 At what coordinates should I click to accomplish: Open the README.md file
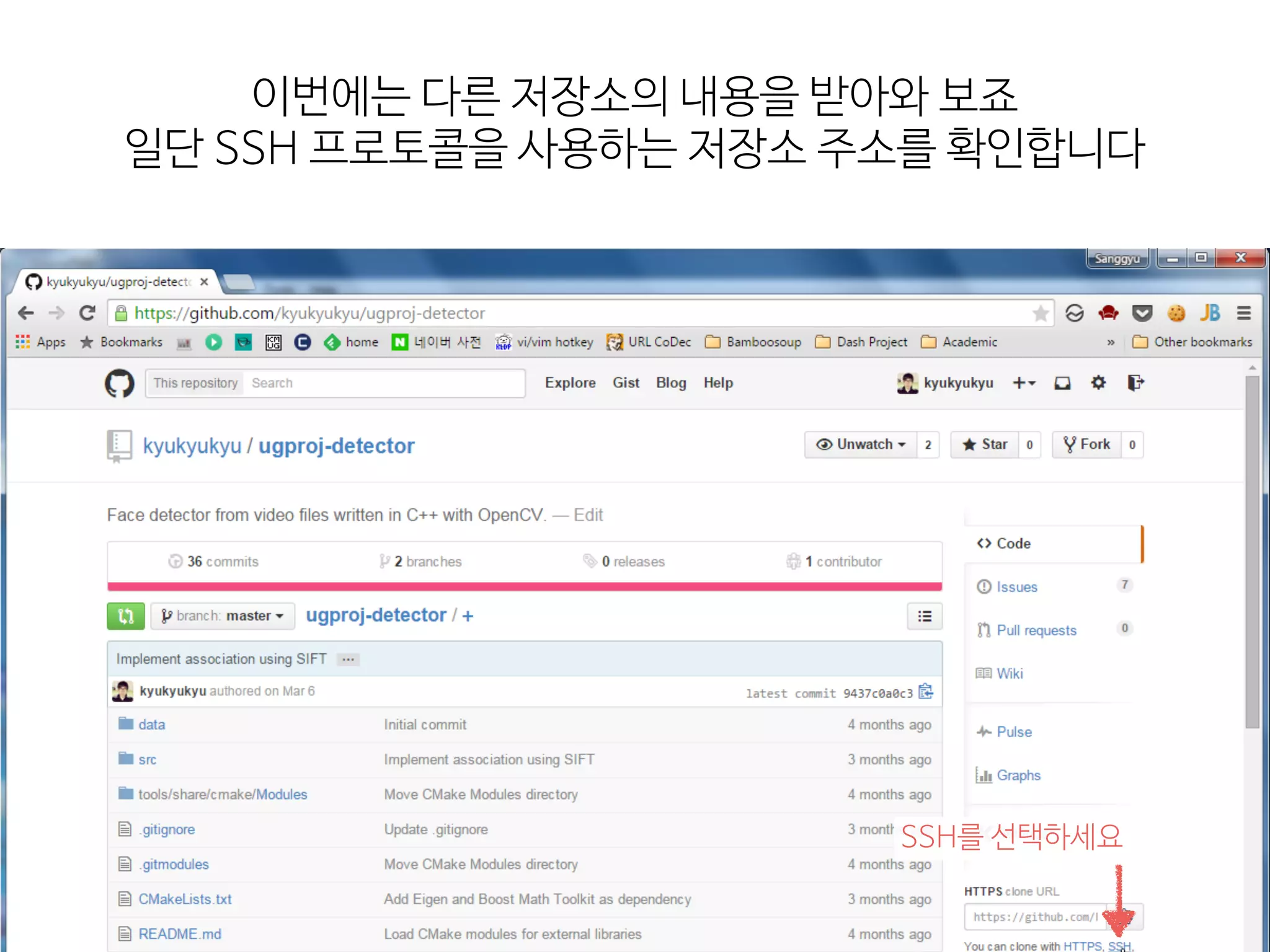(x=180, y=934)
